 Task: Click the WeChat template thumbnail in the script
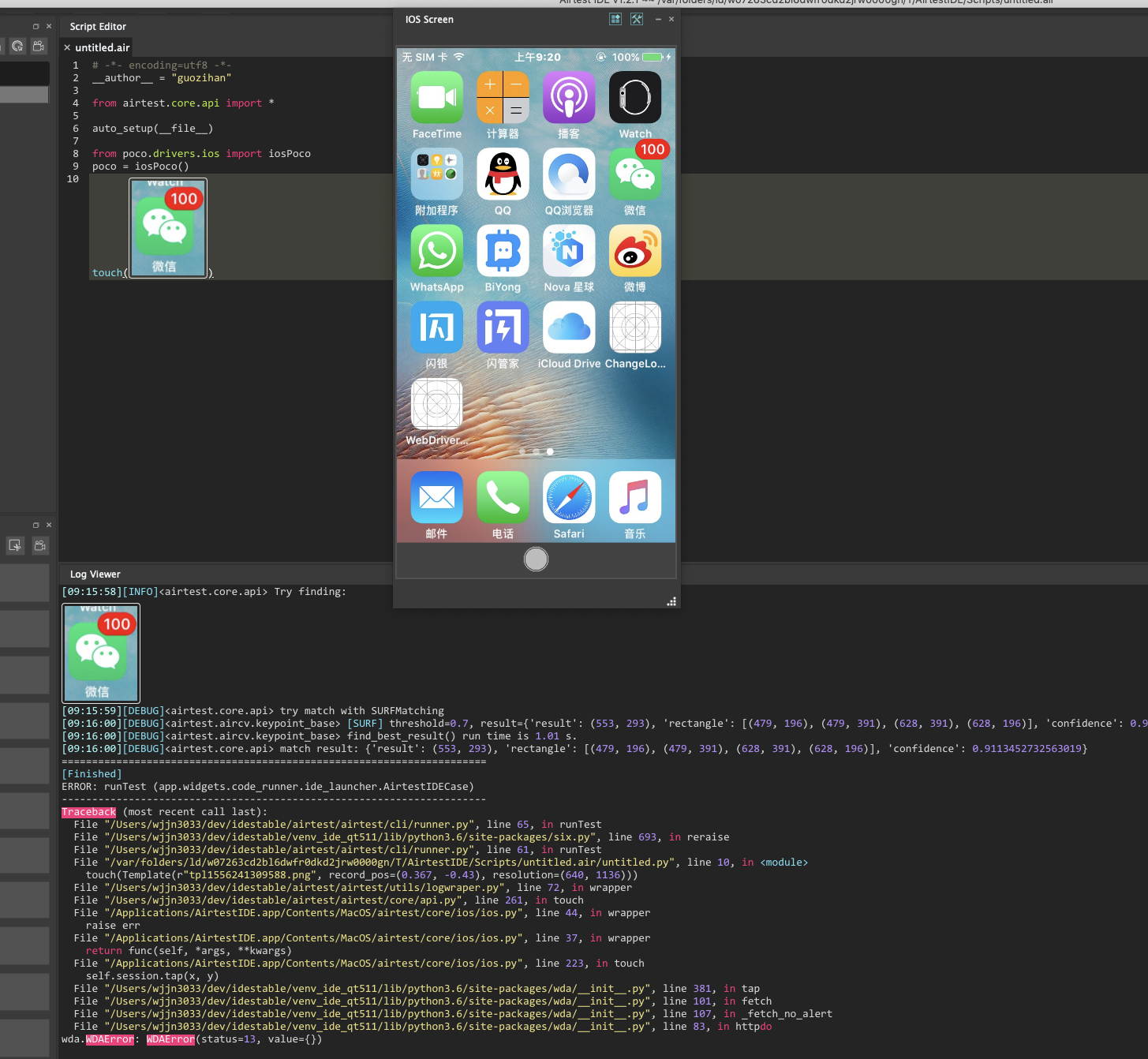point(167,228)
